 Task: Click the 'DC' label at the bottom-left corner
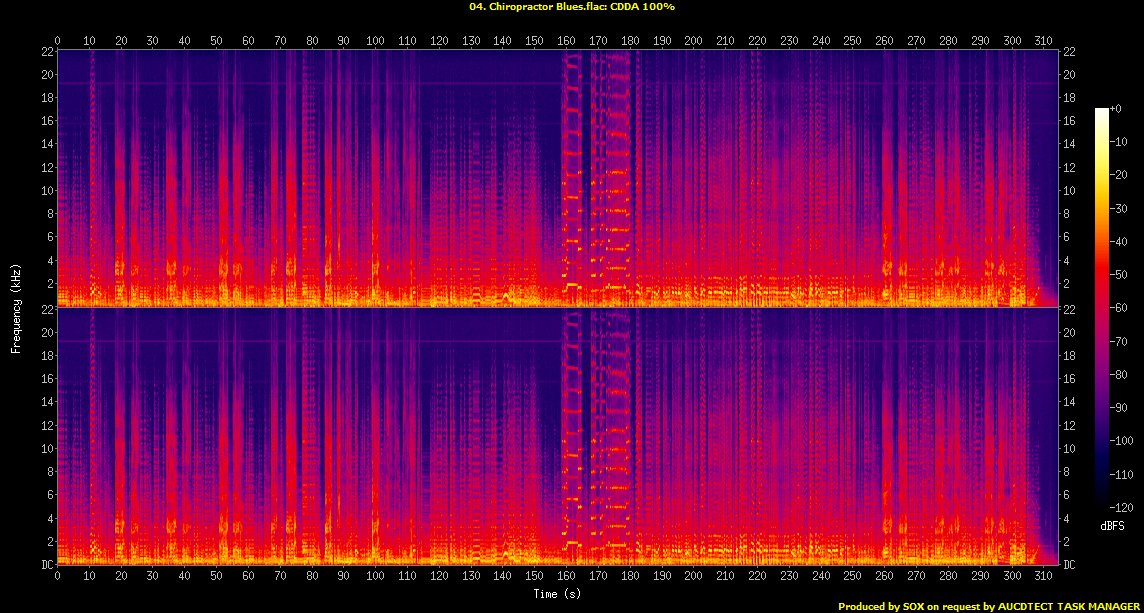coord(46,565)
